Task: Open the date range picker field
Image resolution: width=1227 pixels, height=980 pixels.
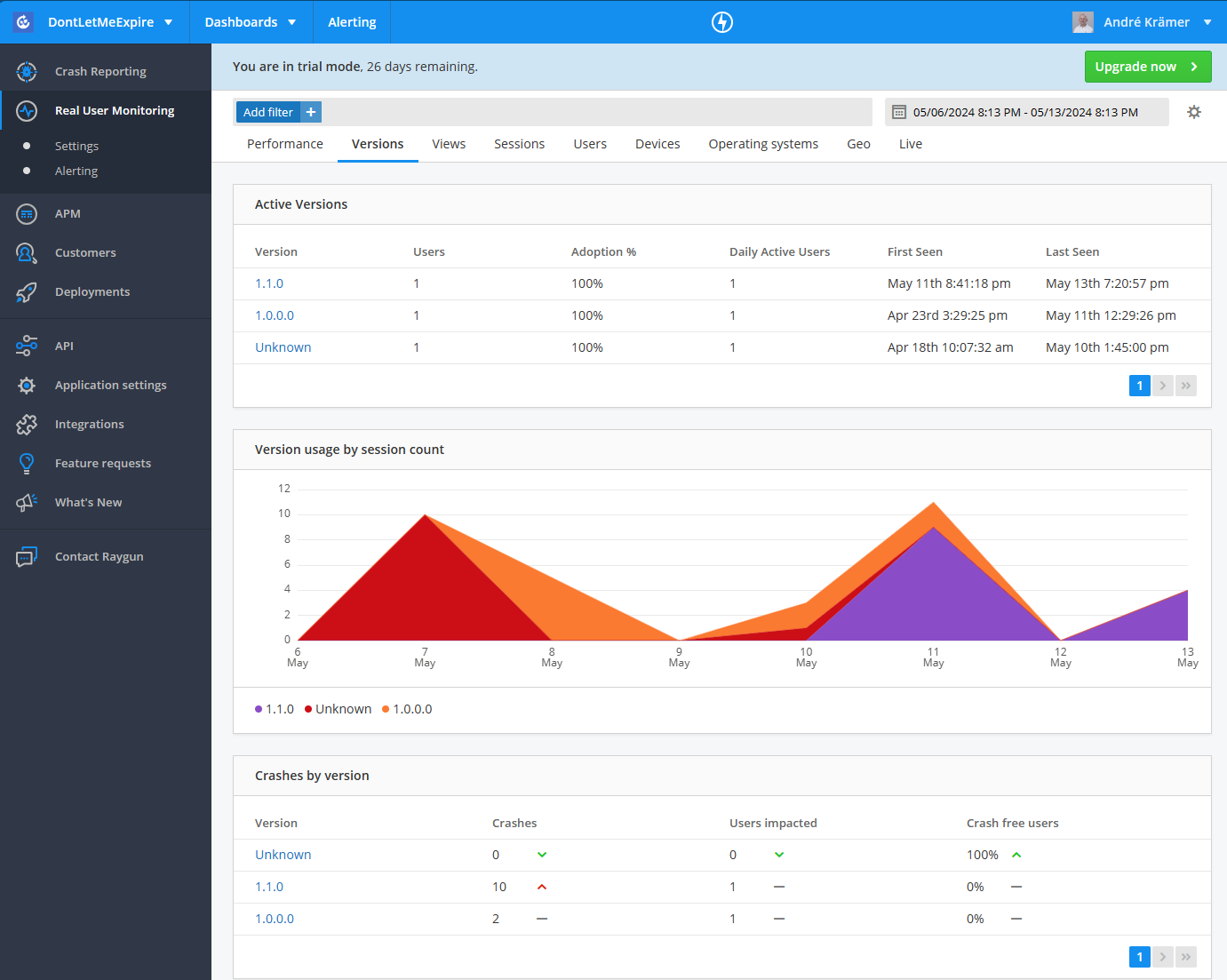Action: coord(1025,111)
